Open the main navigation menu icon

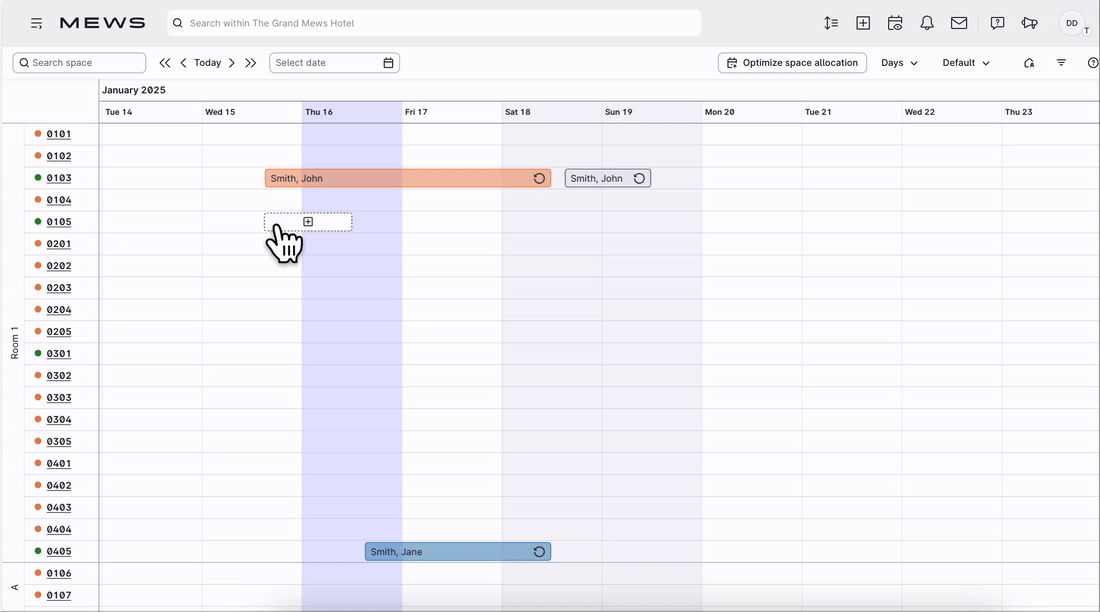coord(36,23)
